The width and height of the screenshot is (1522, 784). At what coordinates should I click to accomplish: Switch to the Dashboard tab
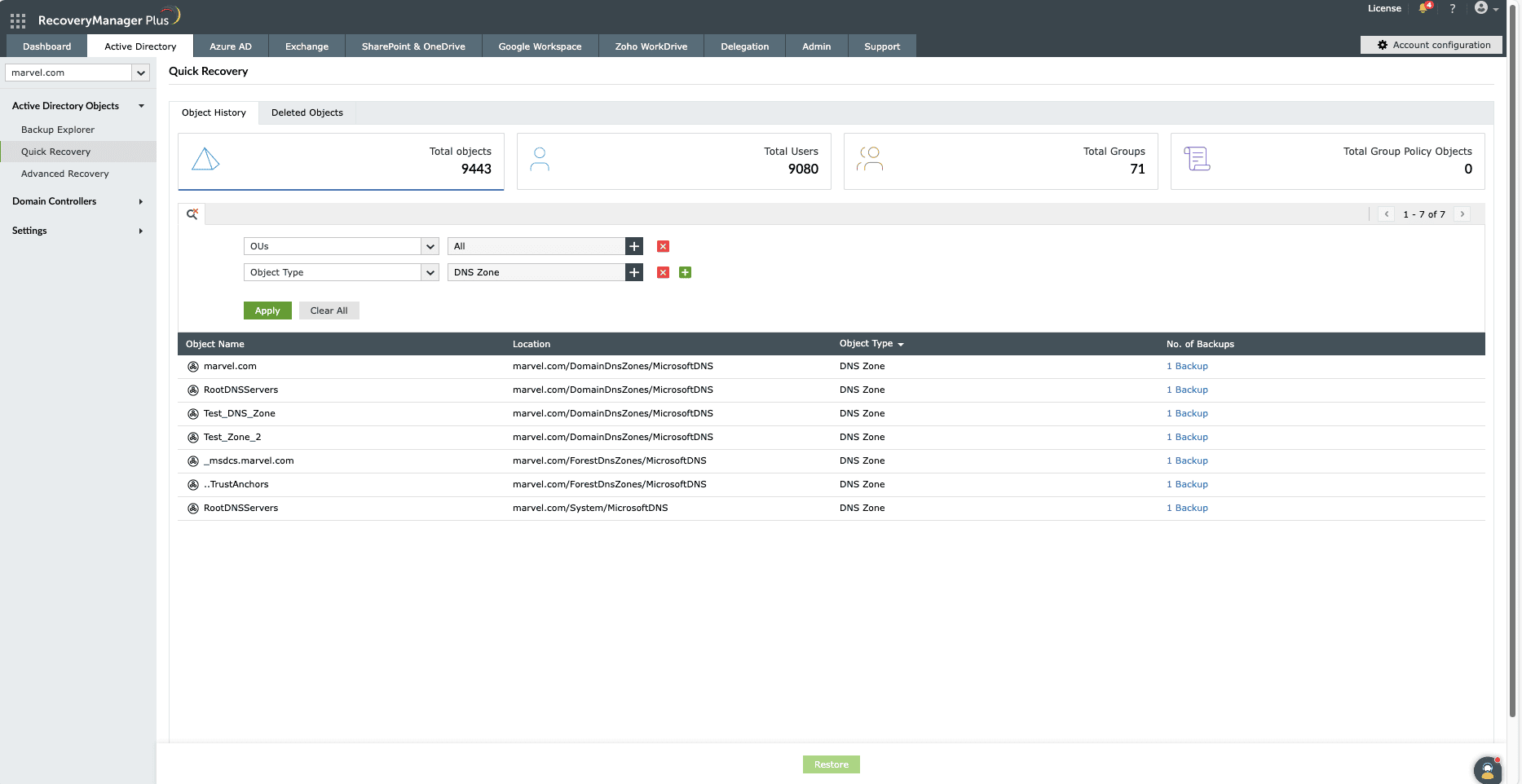tap(47, 46)
